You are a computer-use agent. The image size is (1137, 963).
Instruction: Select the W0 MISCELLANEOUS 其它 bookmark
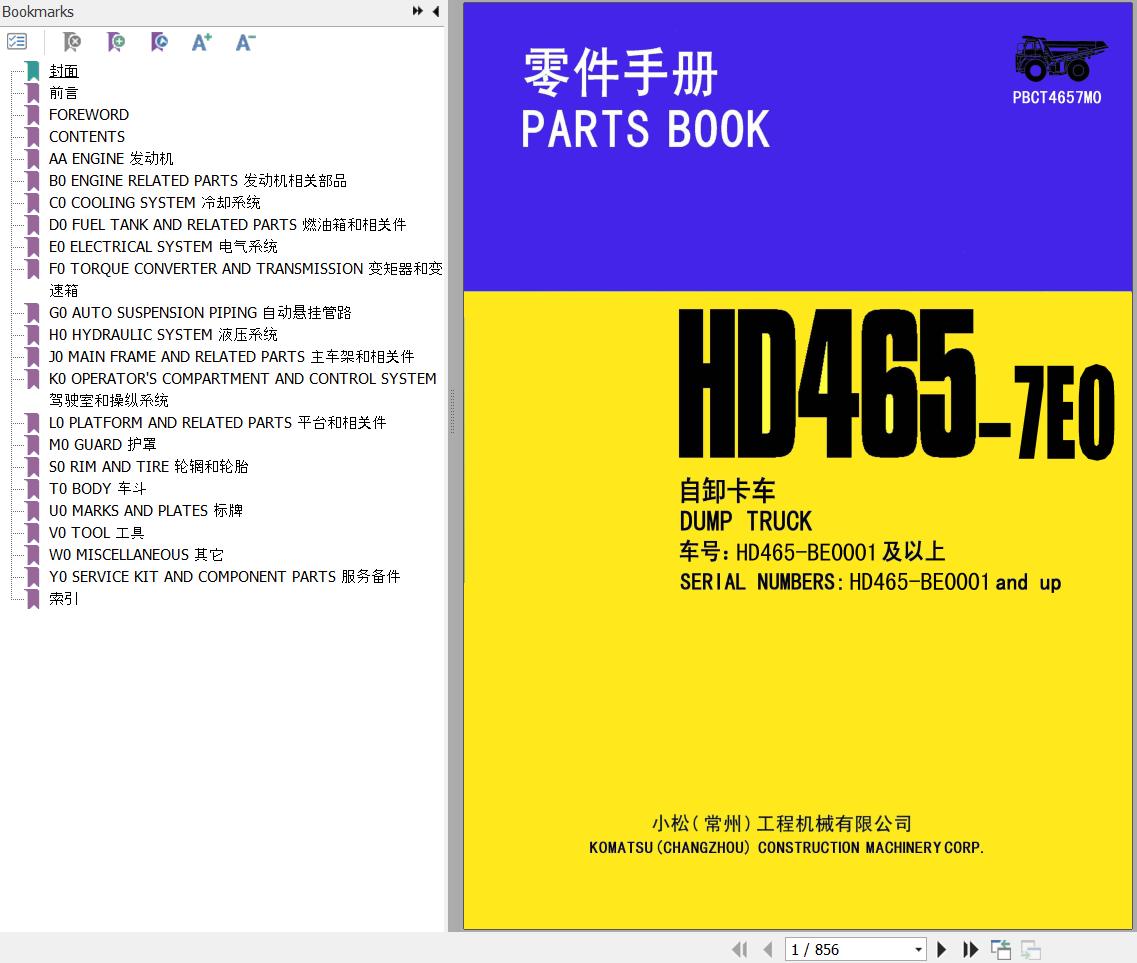click(136, 555)
